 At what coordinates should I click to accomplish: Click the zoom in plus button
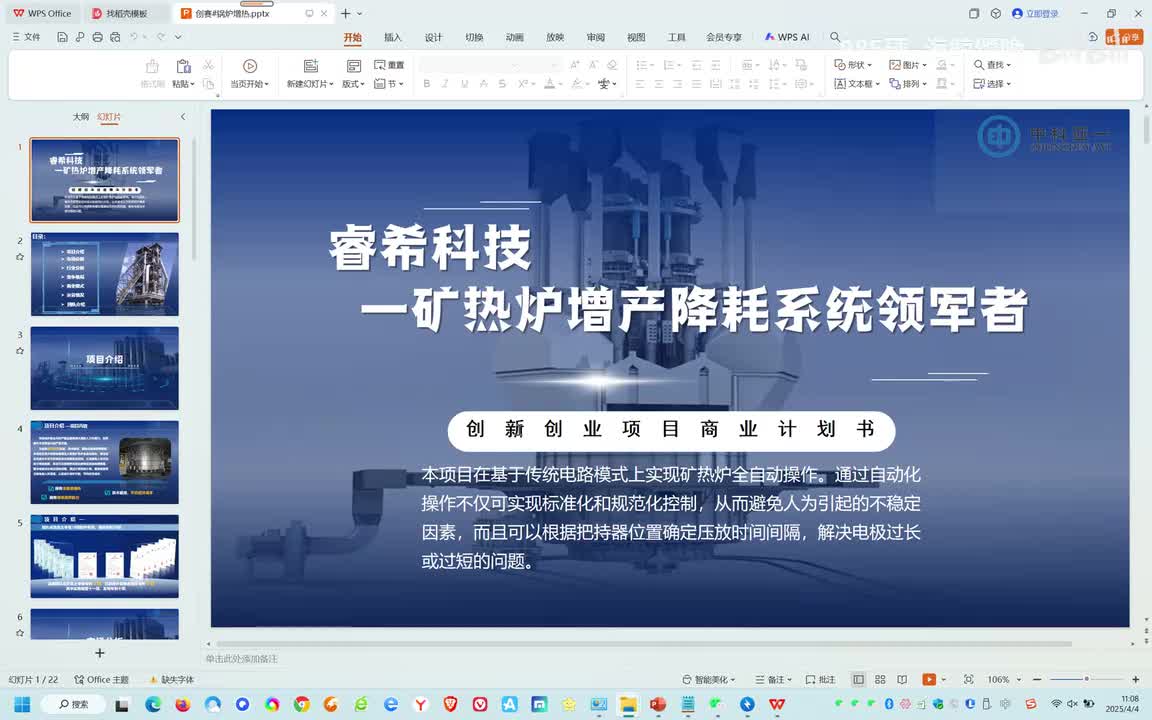click(x=1136, y=680)
